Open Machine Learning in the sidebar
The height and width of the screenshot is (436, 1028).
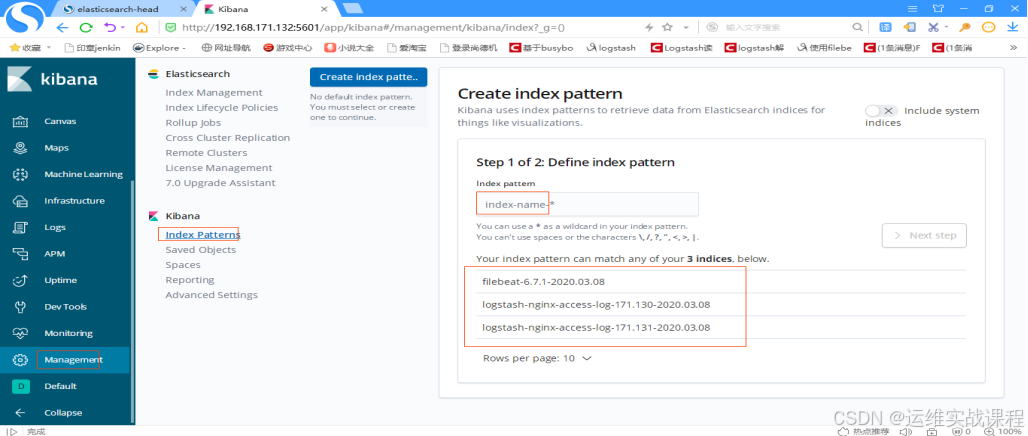tap(83, 174)
